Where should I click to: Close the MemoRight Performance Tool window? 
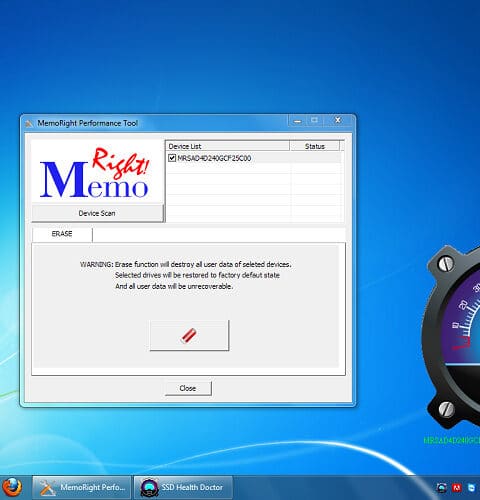(338, 121)
